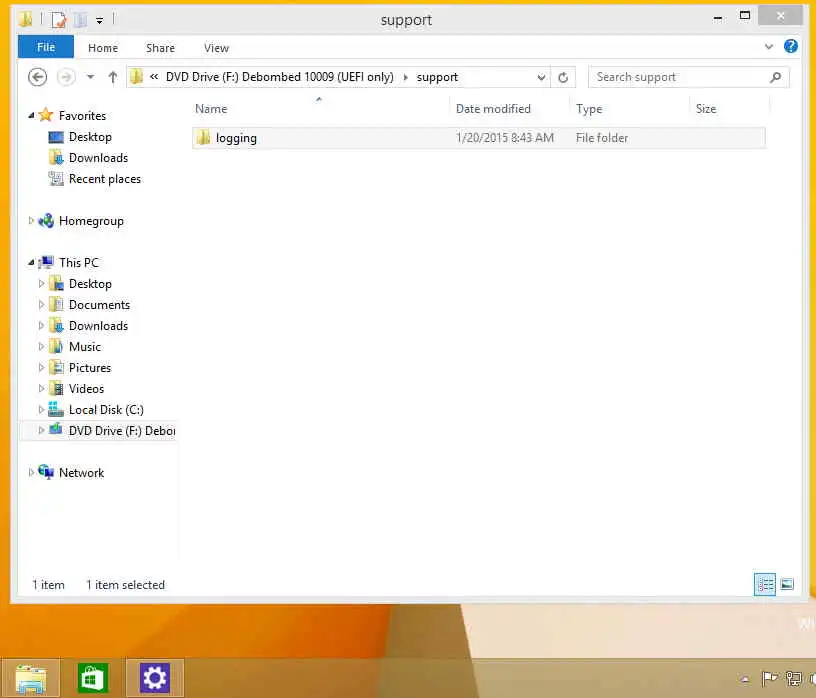Minimize the support window
The width and height of the screenshot is (816, 698).
[718, 18]
